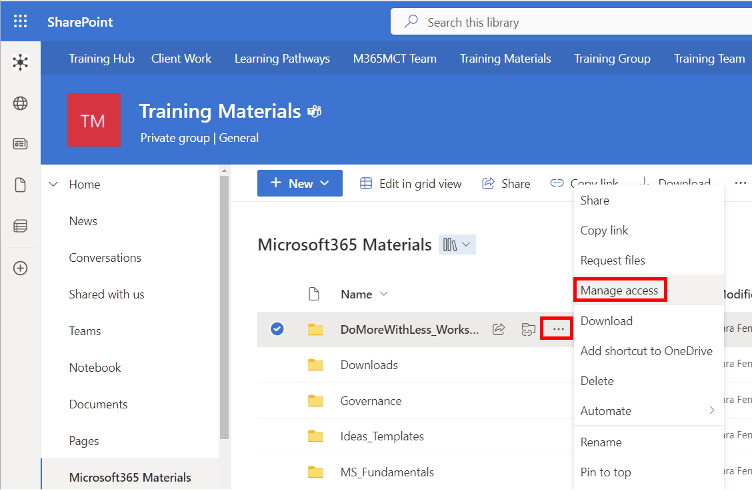This screenshot has width=752, height=490.
Task: Click the left navigation vertical scrollbar
Action: pos(224,307)
